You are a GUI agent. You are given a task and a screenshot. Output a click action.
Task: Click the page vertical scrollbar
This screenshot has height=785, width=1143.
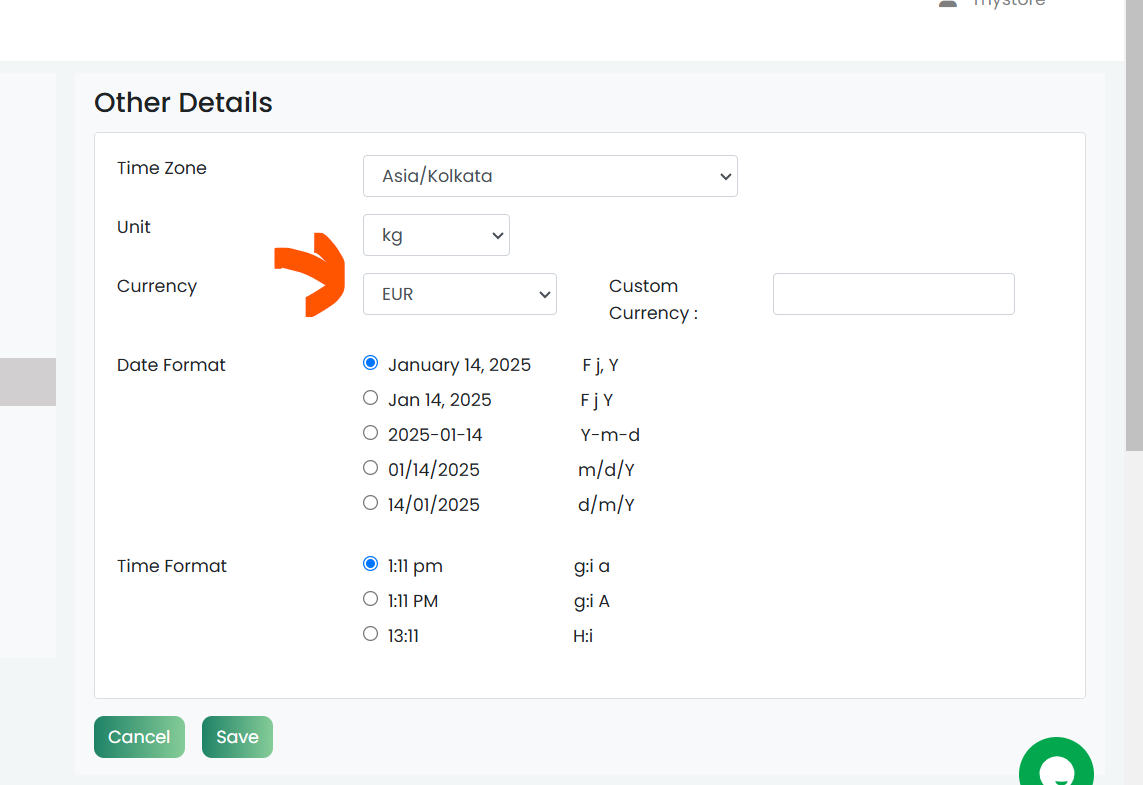pos(1134,226)
